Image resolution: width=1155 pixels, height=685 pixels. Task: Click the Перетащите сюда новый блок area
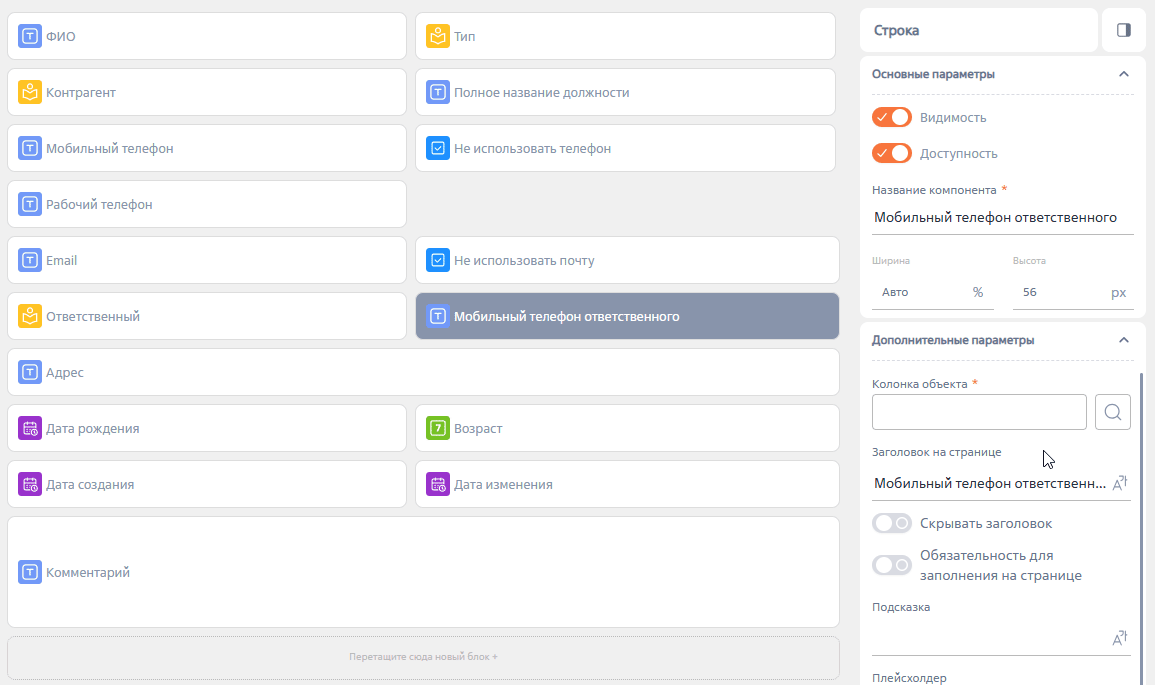click(424, 657)
